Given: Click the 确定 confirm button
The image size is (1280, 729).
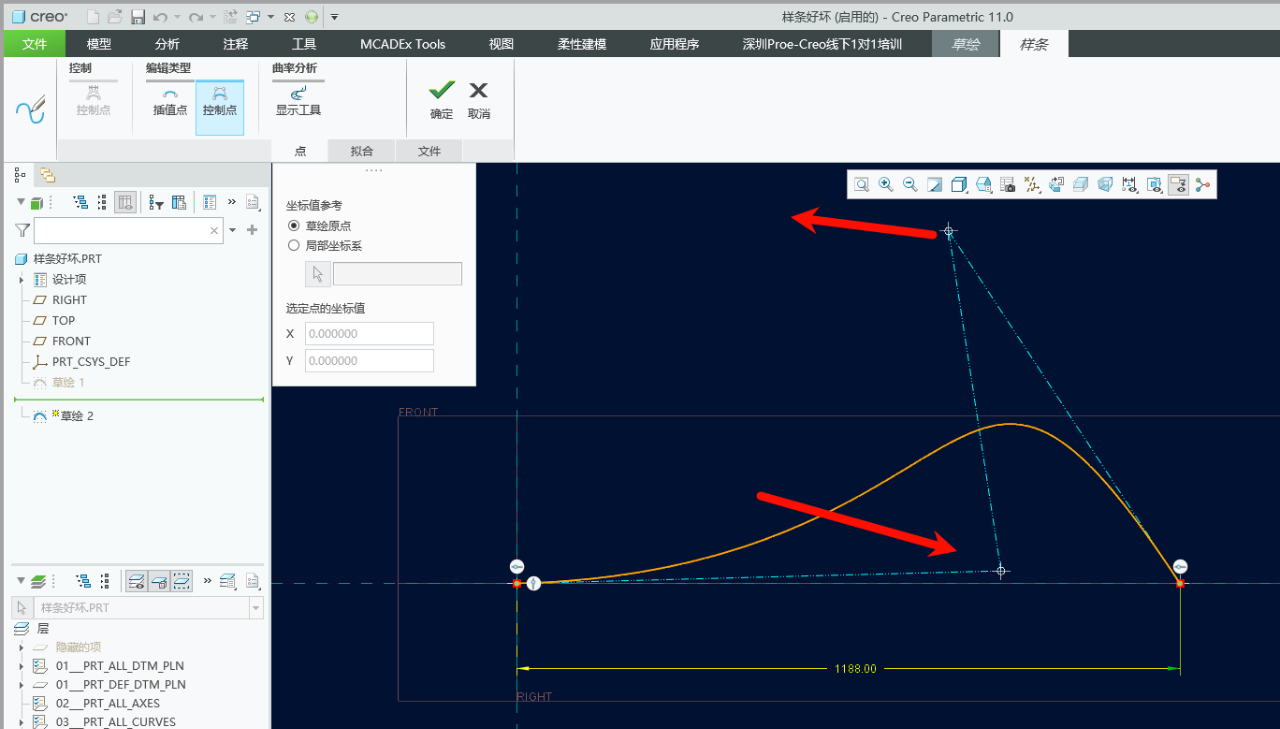Looking at the screenshot, I should [x=441, y=100].
